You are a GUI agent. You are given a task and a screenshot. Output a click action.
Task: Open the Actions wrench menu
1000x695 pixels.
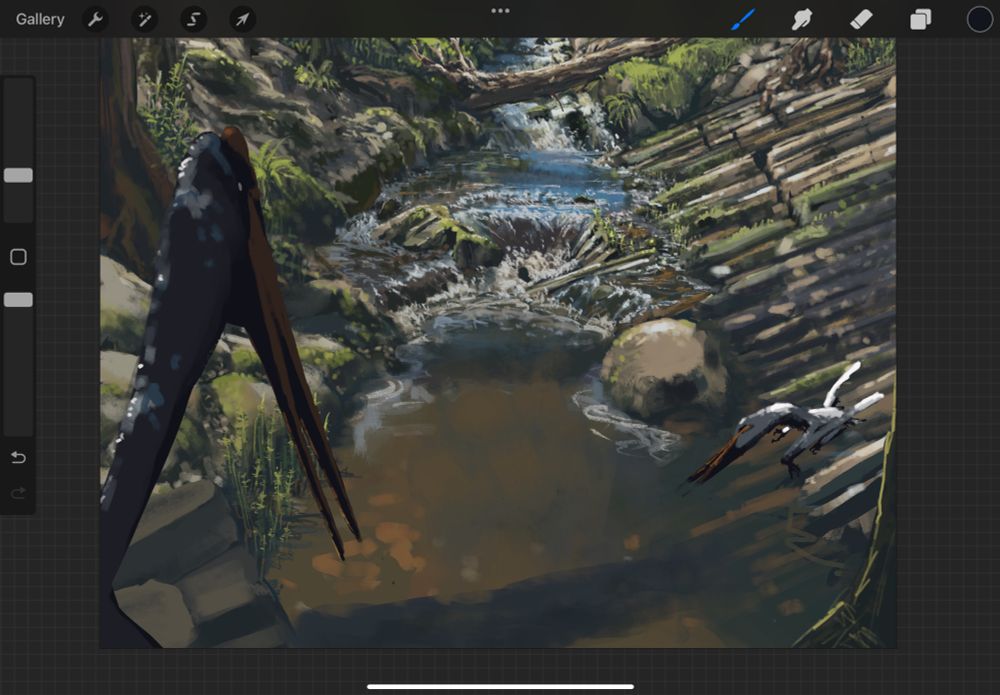pyautogui.click(x=95, y=19)
